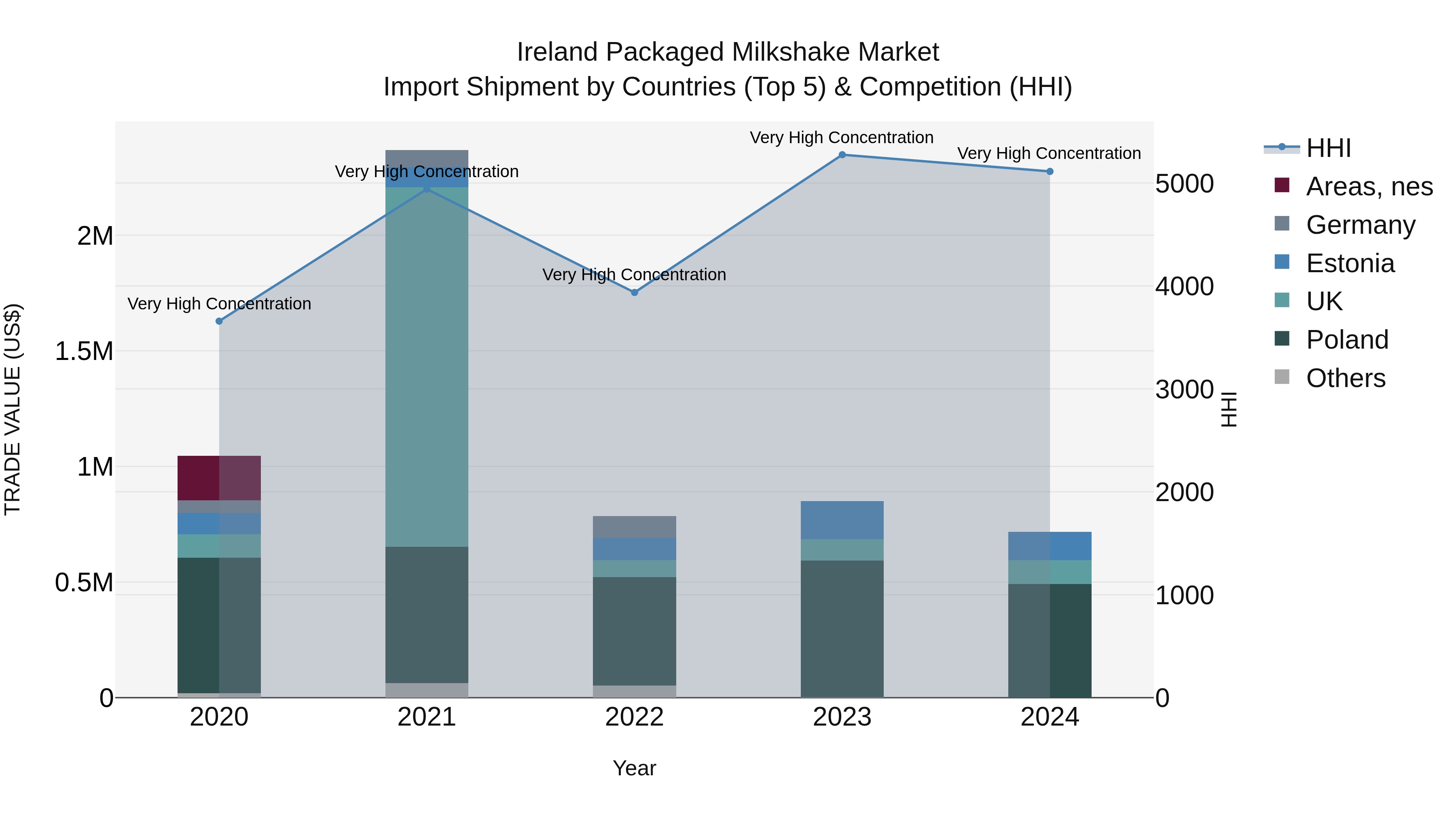This screenshot has height=819, width=1456.
Task: Click the 2024 Poland bar segment
Action: pyautogui.click(x=1050, y=640)
